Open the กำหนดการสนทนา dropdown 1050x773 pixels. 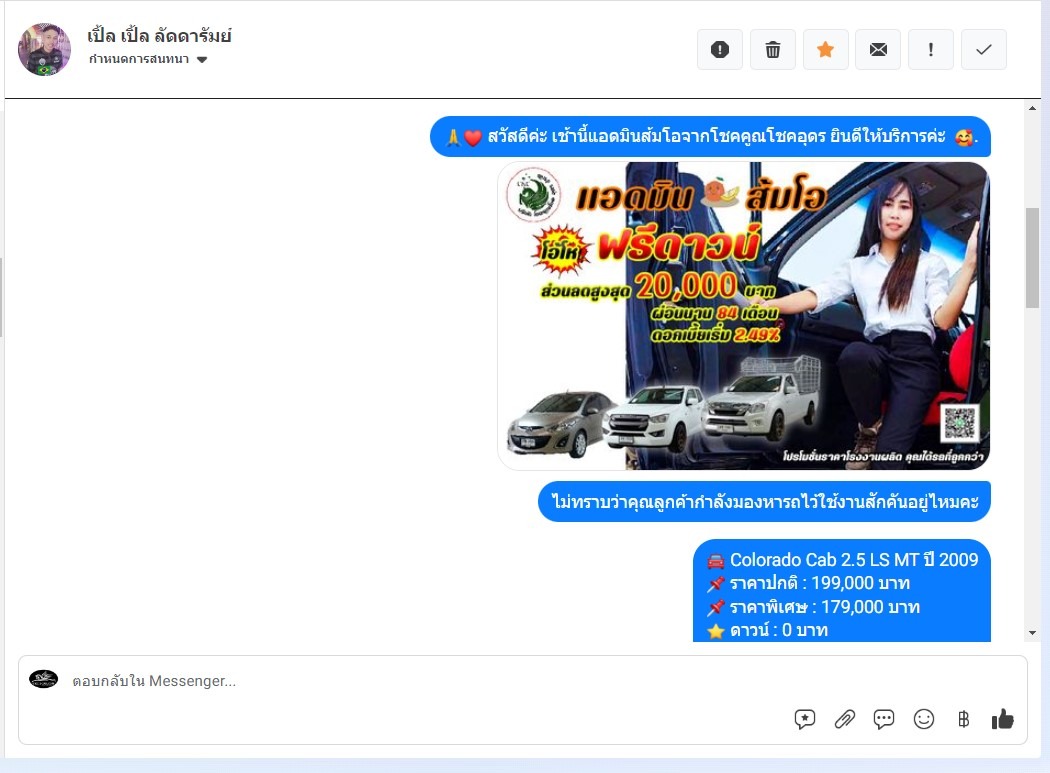tap(148, 59)
